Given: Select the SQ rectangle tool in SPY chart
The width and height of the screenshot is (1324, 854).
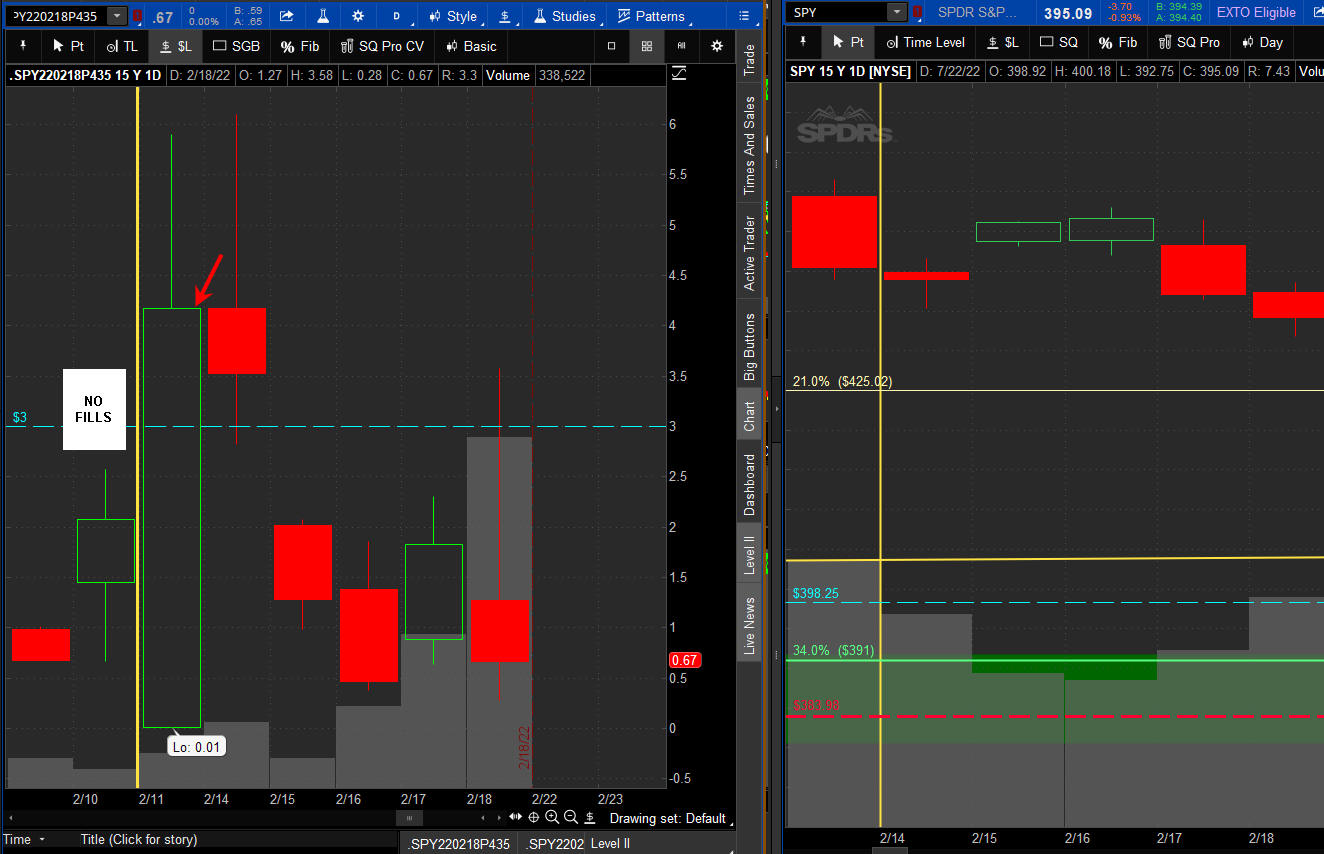Looking at the screenshot, I should 1058,42.
